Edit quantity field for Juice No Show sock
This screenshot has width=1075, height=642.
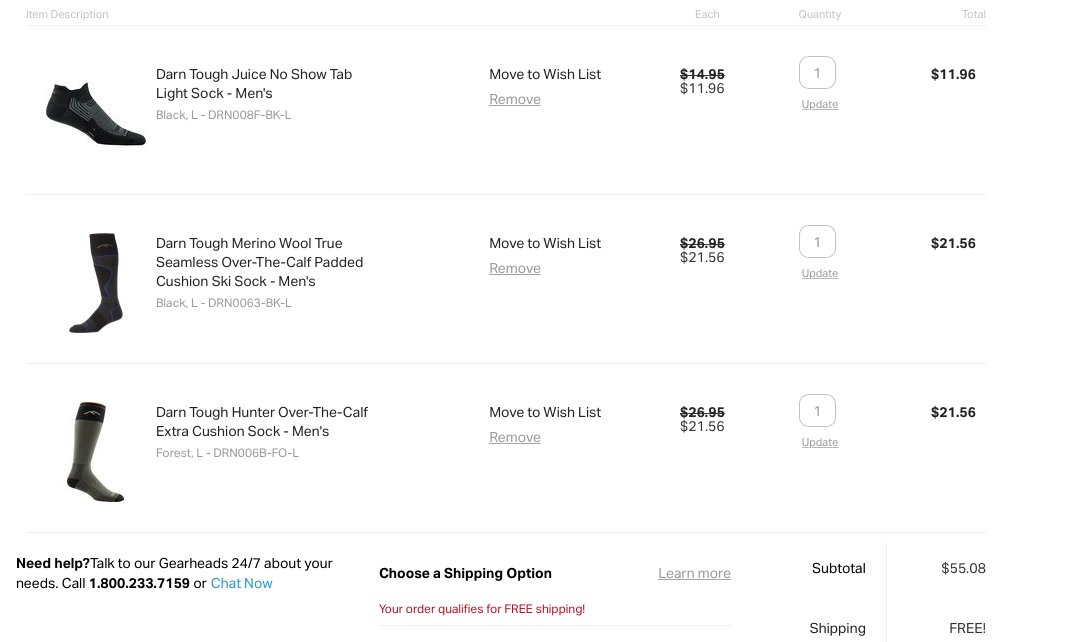(x=817, y=73)
